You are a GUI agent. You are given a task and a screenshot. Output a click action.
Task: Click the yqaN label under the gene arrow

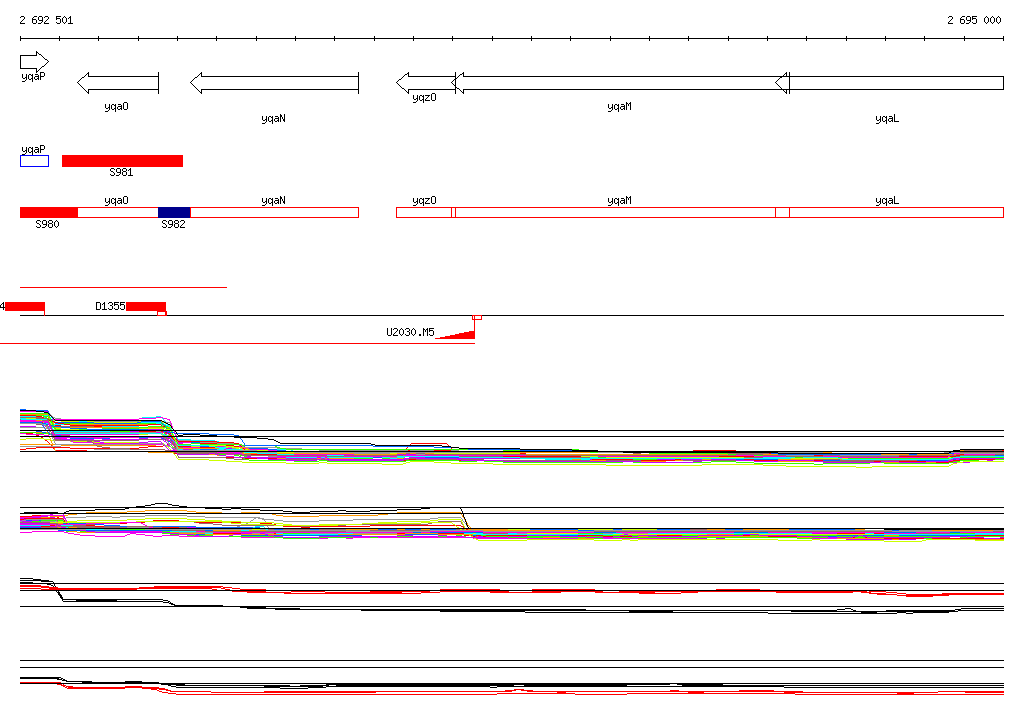coord(273,118)
